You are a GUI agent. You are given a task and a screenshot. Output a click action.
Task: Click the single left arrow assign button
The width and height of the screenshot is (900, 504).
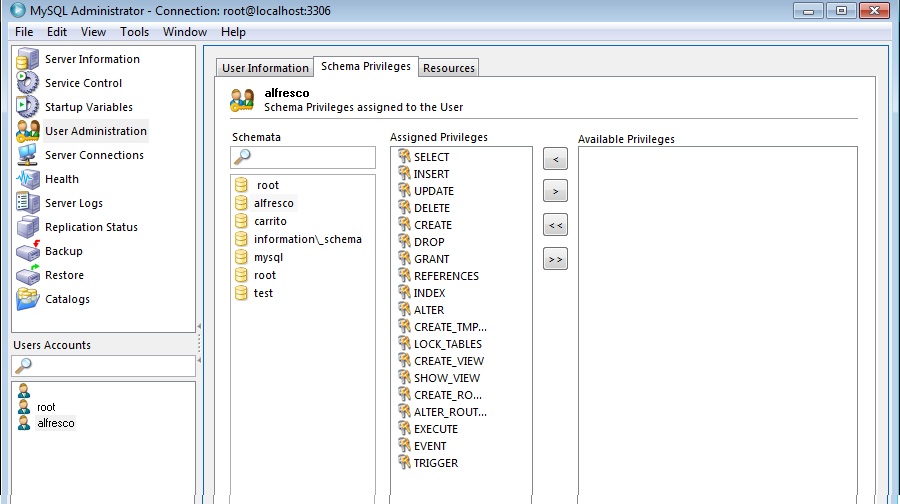[x=555, y=159]
